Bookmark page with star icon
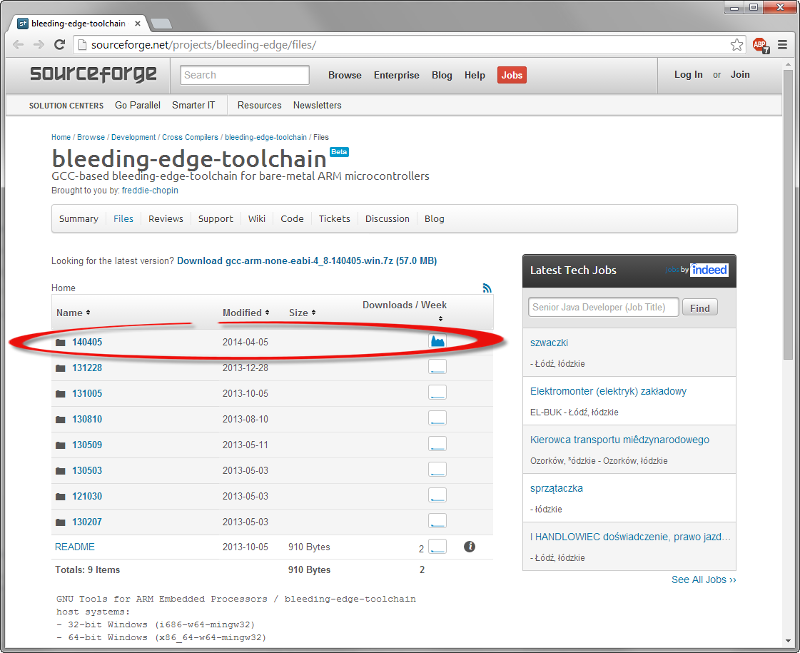 pos(736,45)
